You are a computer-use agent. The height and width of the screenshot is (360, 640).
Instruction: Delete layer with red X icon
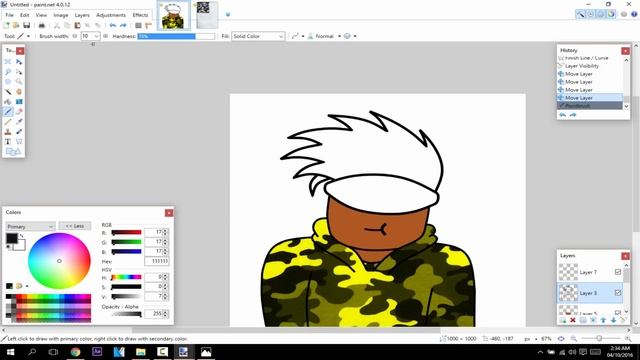pyautogui.click(x=573, y=320)
